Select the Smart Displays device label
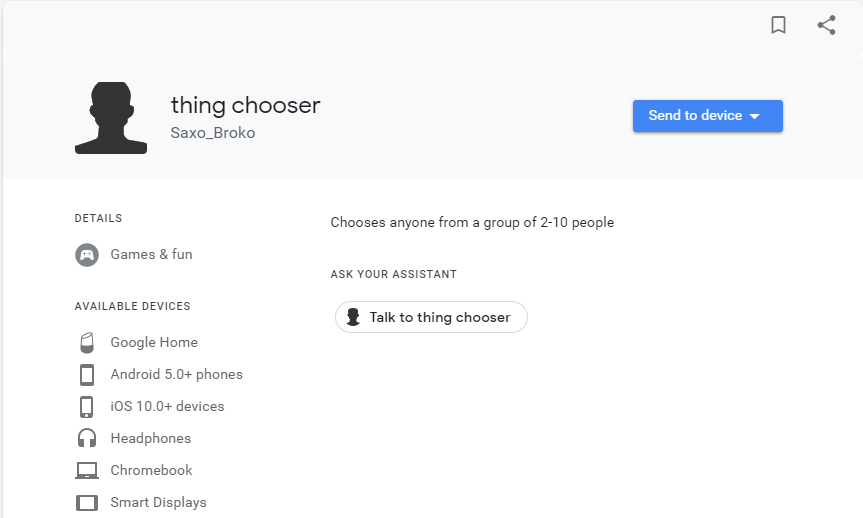 [x=158, y=502]
